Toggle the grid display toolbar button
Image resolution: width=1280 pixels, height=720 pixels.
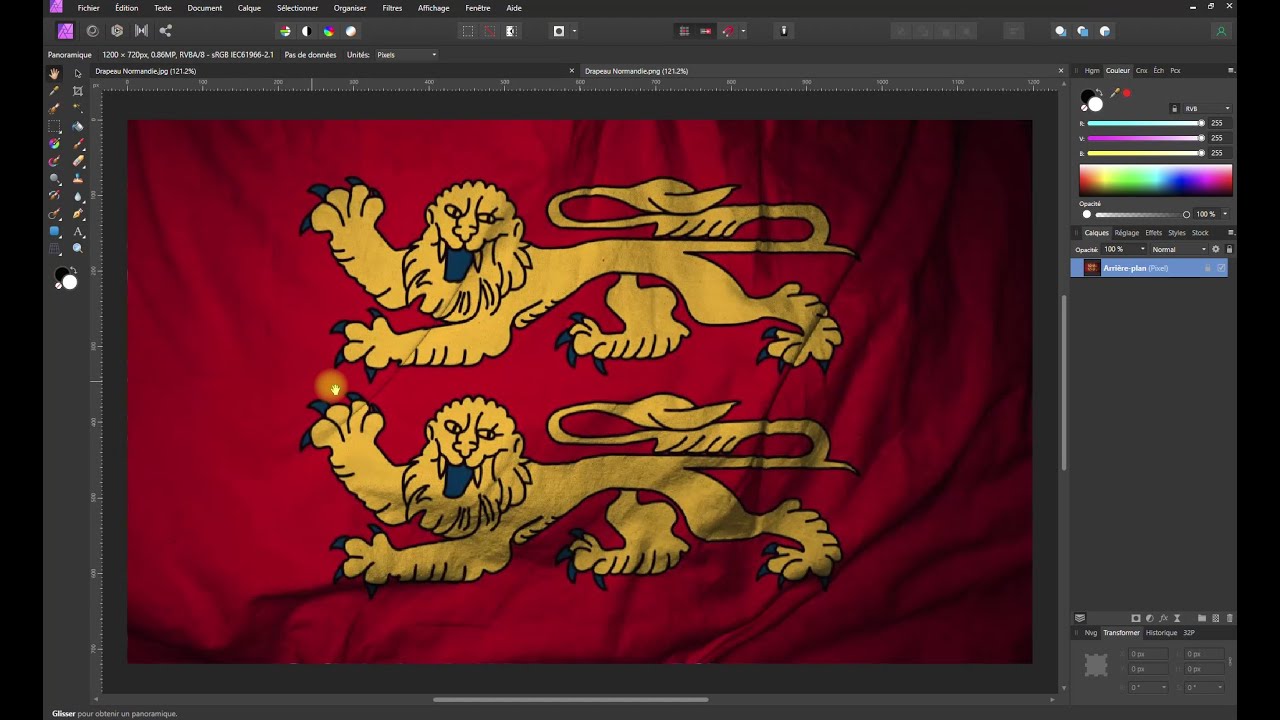coord(684,31)
